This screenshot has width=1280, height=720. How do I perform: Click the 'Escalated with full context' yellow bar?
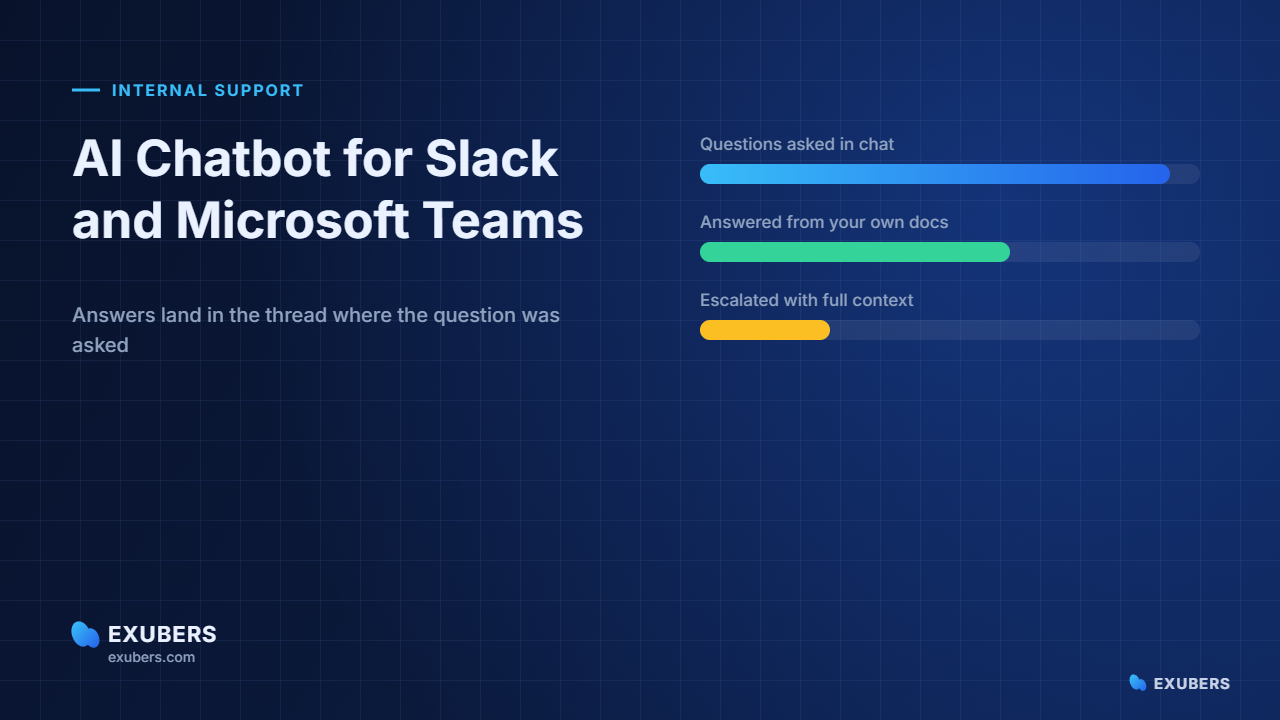(x=765, y=330)
